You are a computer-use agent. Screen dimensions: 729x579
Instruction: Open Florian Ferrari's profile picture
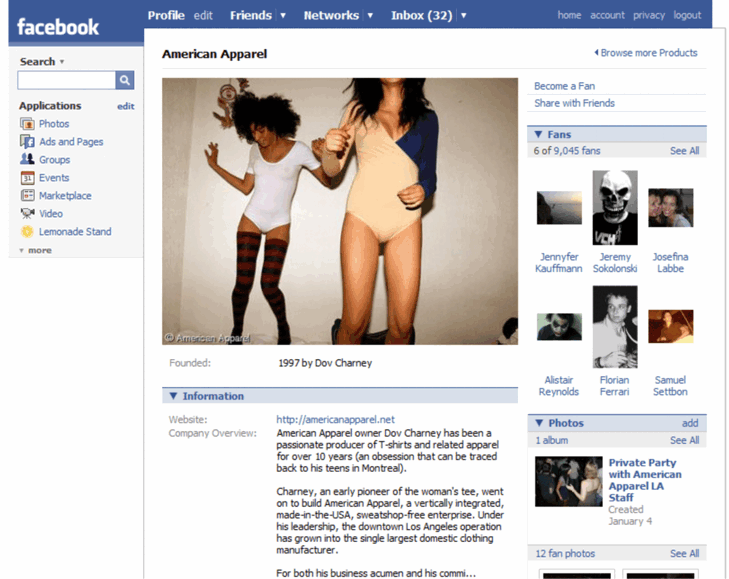tap(615, 326)
